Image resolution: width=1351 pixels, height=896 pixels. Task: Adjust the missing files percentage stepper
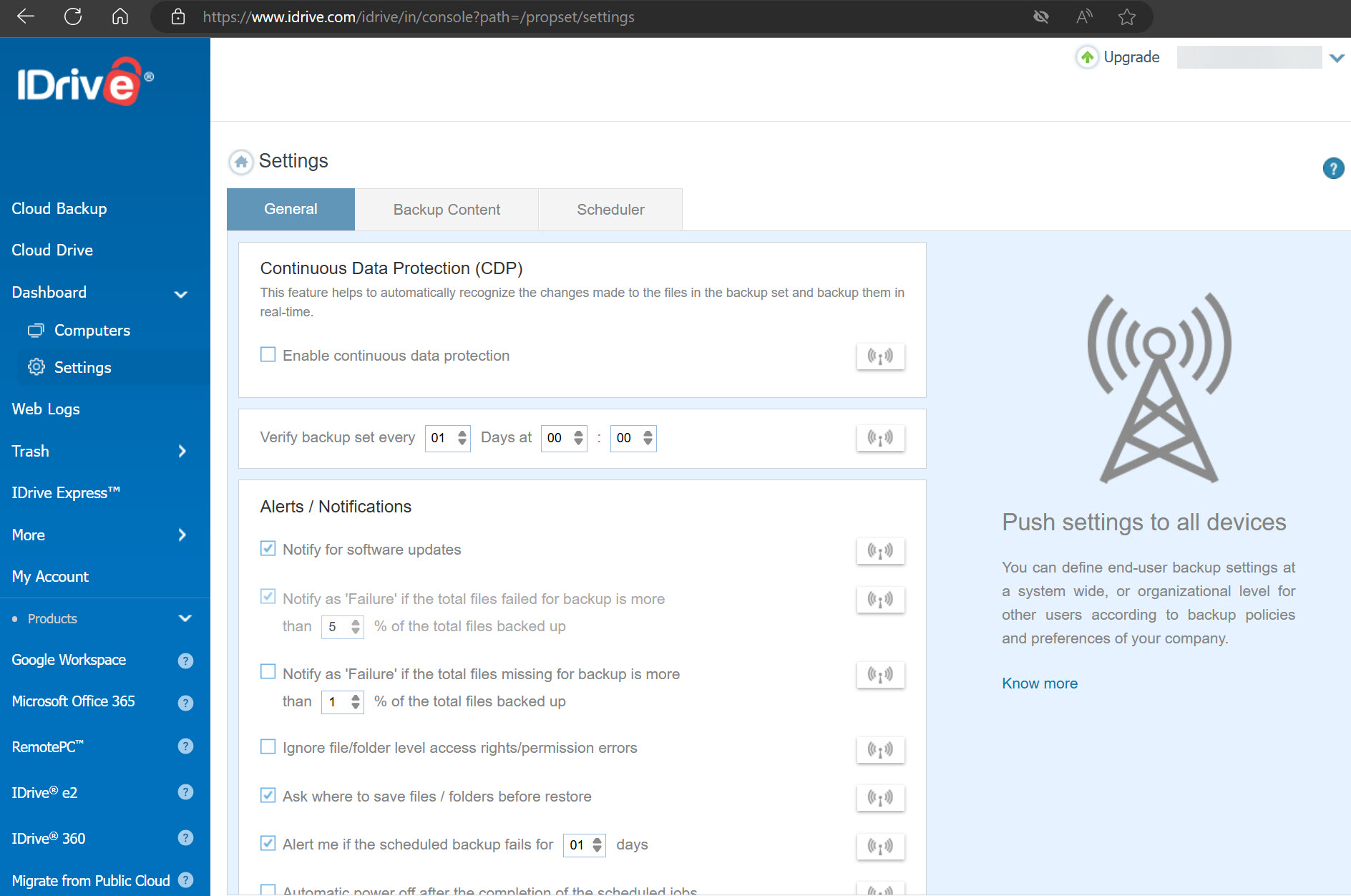pyautogui.click(x=356, y=702)
